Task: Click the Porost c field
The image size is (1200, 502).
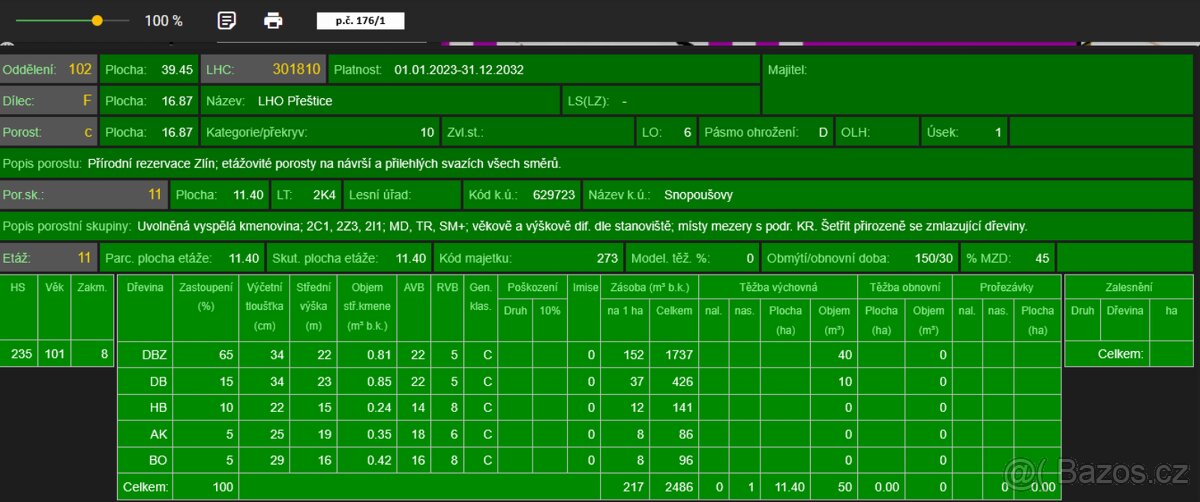Action: pyautogui.click(x=49, y=132)
